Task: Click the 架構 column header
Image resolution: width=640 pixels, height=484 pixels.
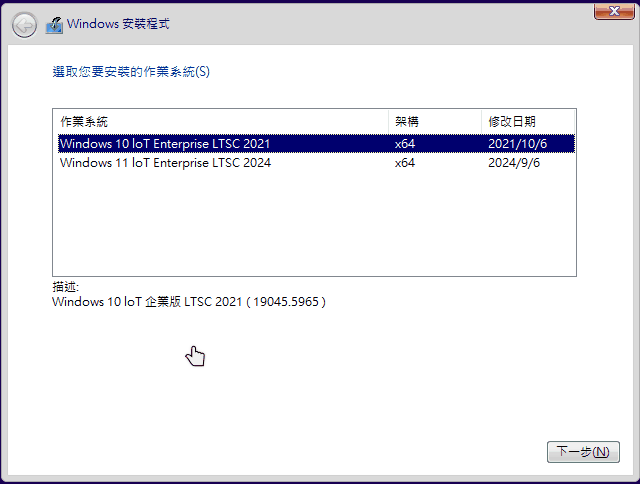Action: click(x=435, y=122)
